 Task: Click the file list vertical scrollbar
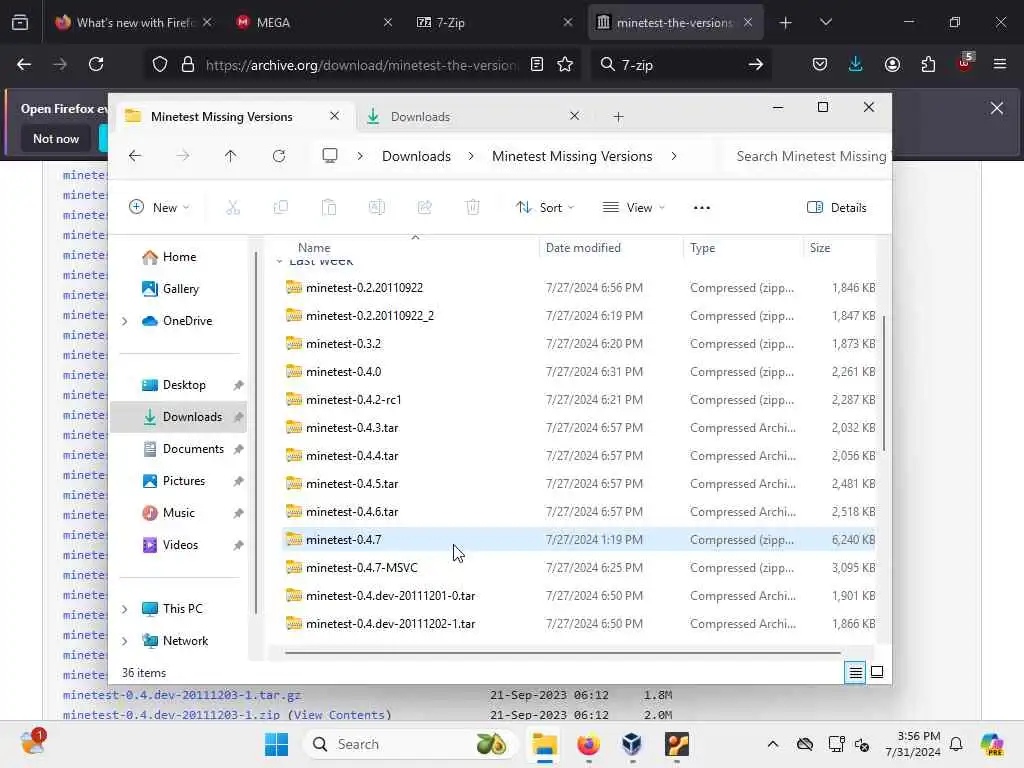tap(884, 384)
